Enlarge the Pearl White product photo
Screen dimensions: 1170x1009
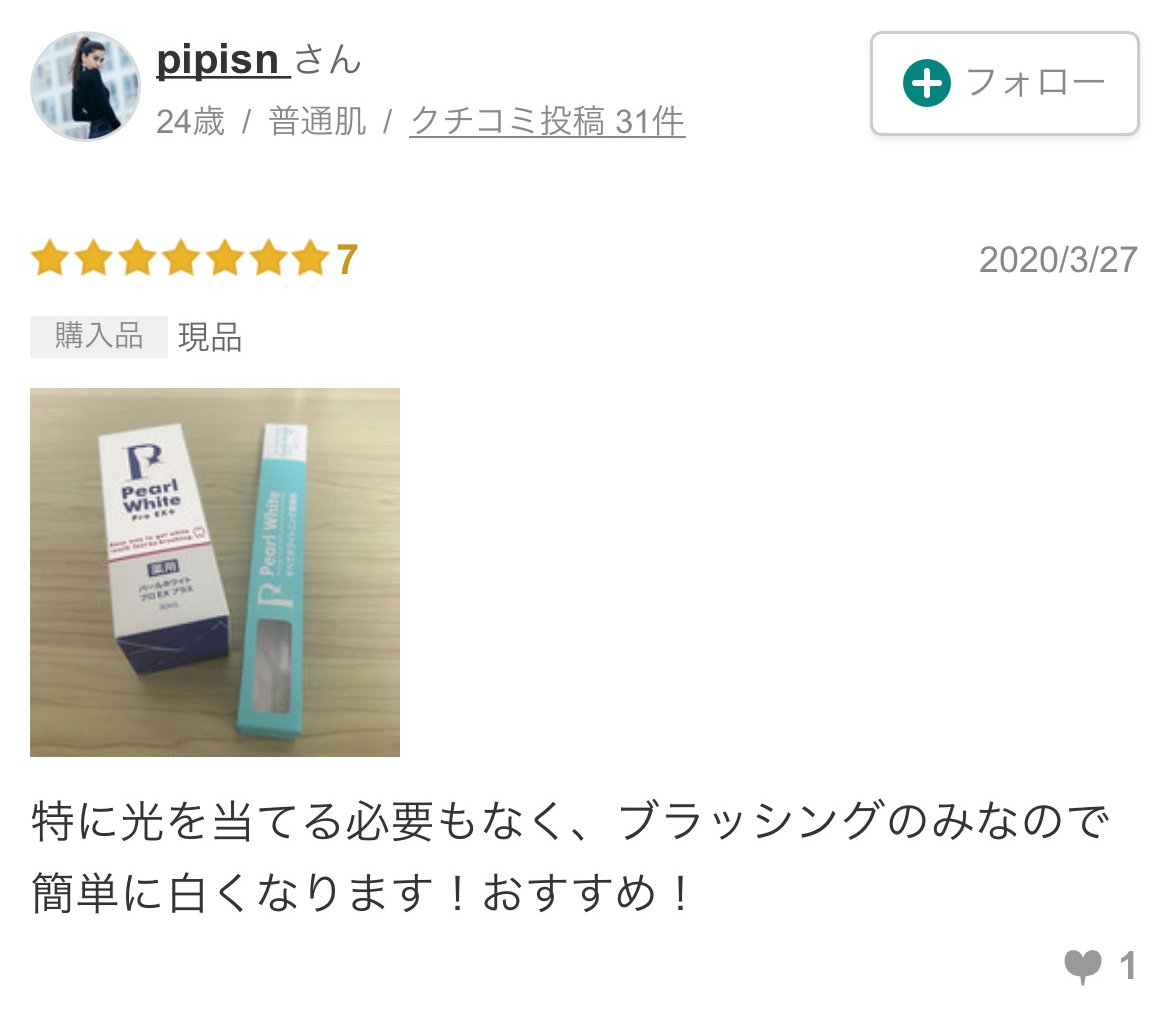(x=215, y=572)
